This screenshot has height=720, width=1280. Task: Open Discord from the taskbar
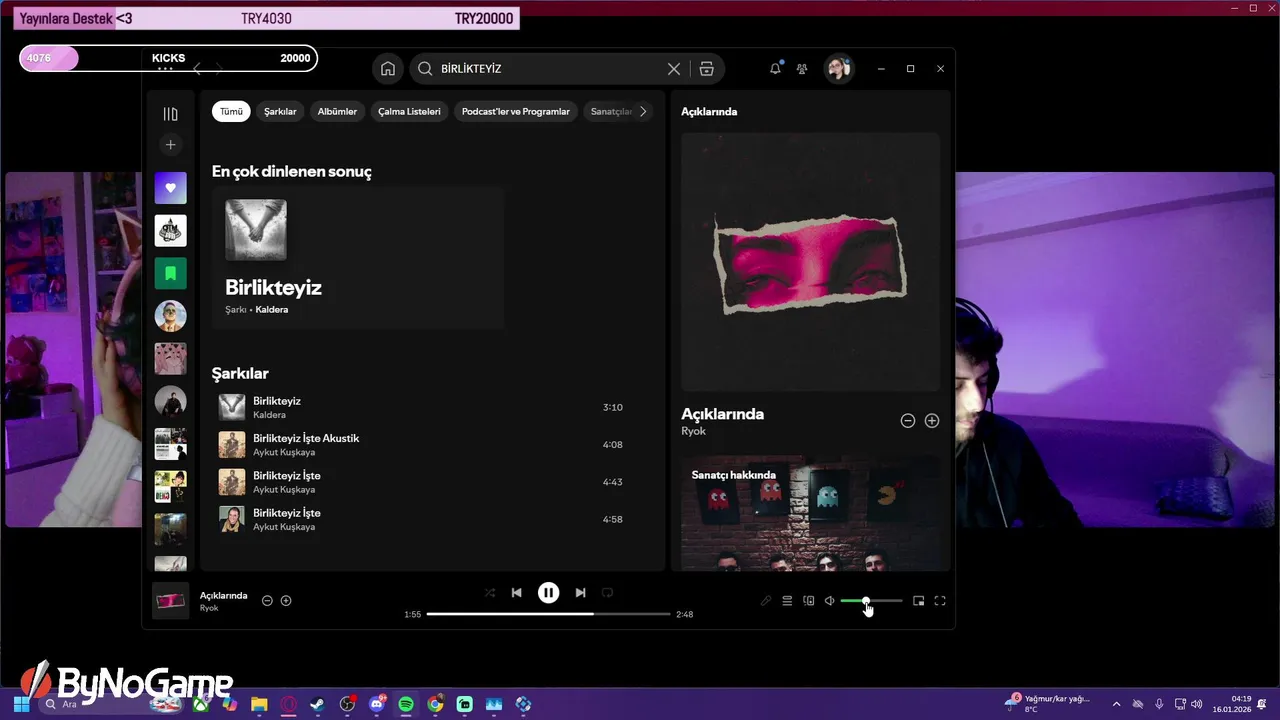[377, 704]
